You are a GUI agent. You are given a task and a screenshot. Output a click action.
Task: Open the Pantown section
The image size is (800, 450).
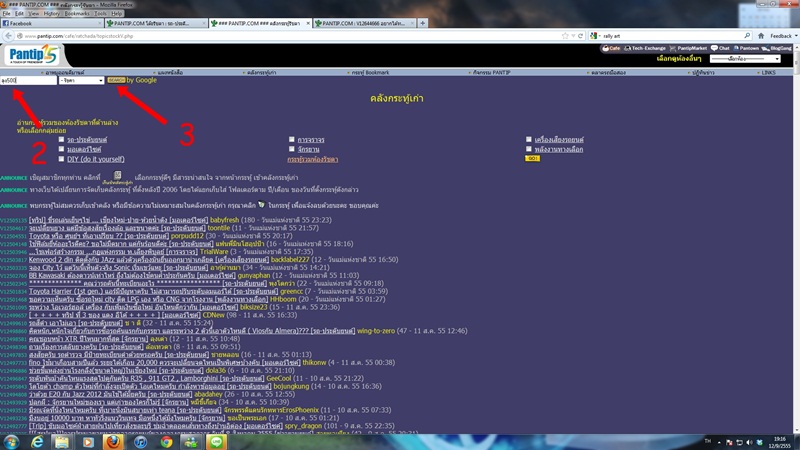(745, 48)
